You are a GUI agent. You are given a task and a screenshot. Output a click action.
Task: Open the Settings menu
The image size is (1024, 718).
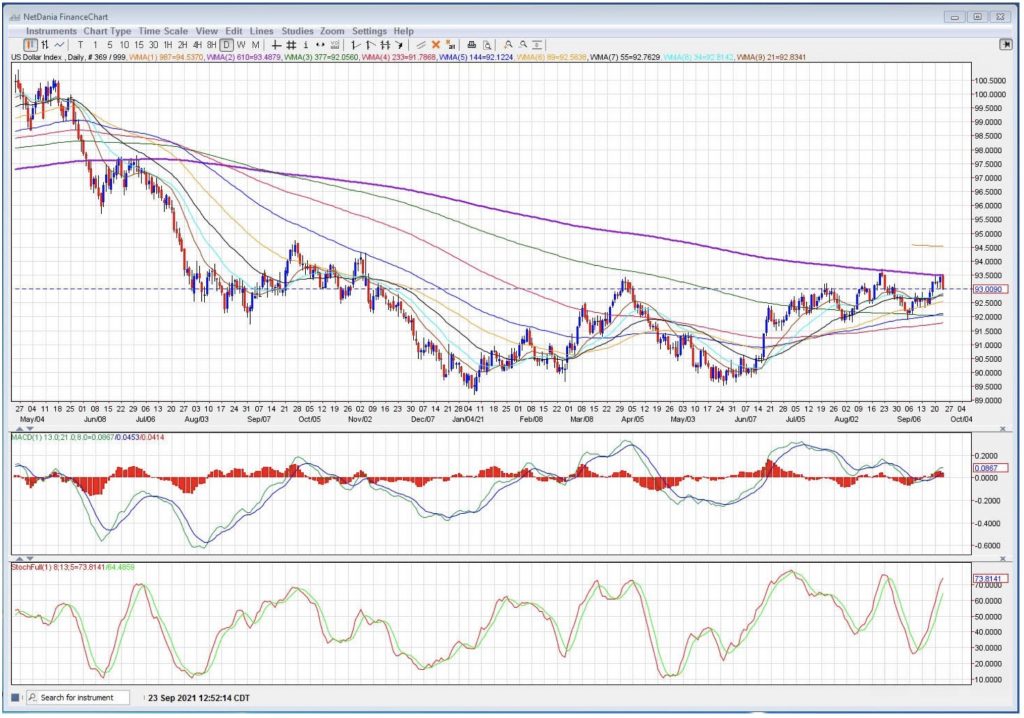[369, 31]
